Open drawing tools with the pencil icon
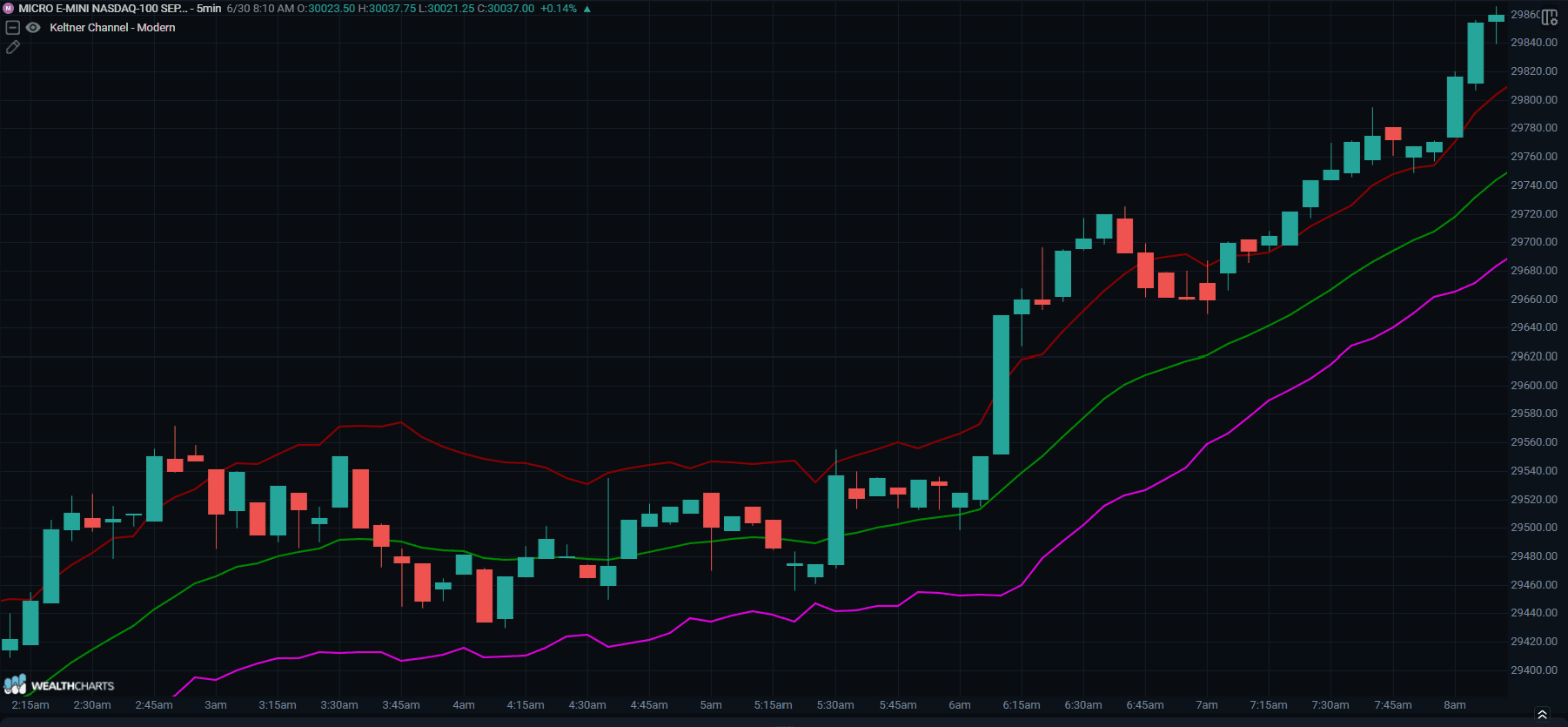The width and height of the screenshot is (1568, 727). point(13,47)
